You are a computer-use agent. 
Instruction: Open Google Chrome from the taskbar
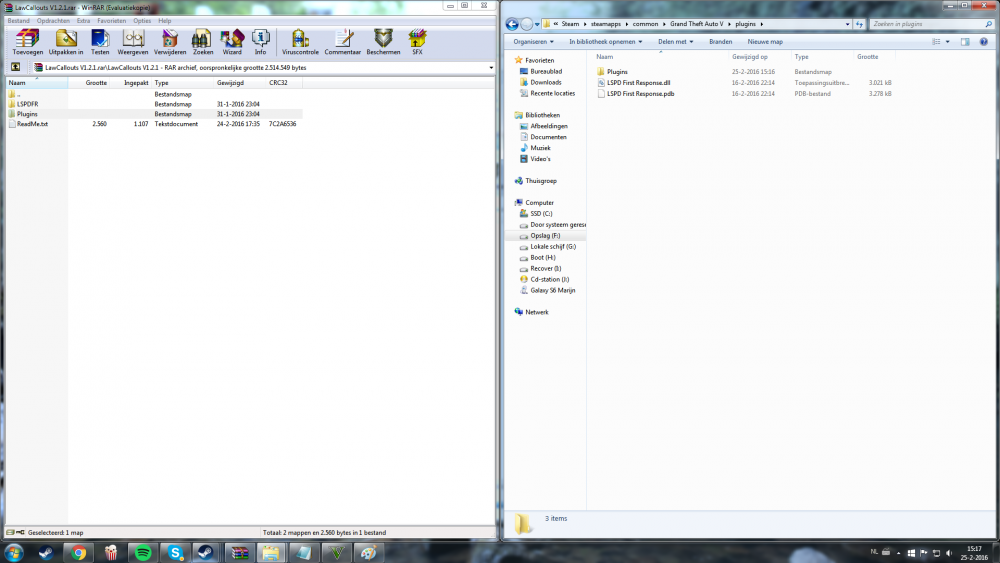[x=78, y=553]
